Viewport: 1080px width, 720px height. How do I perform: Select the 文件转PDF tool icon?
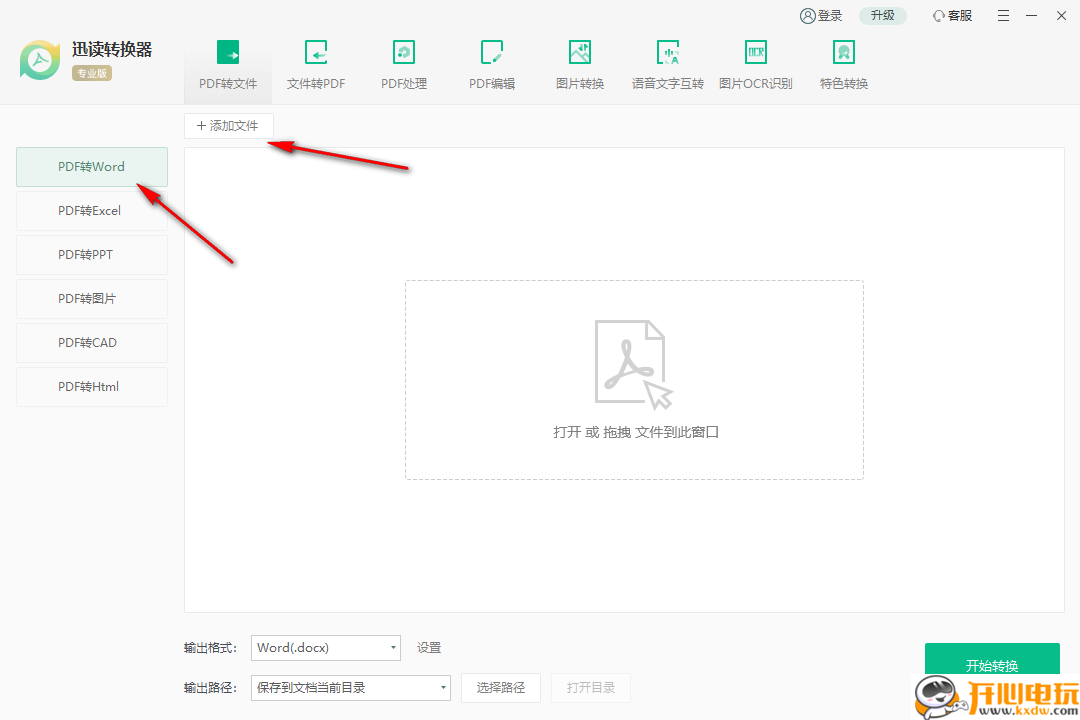315,63
